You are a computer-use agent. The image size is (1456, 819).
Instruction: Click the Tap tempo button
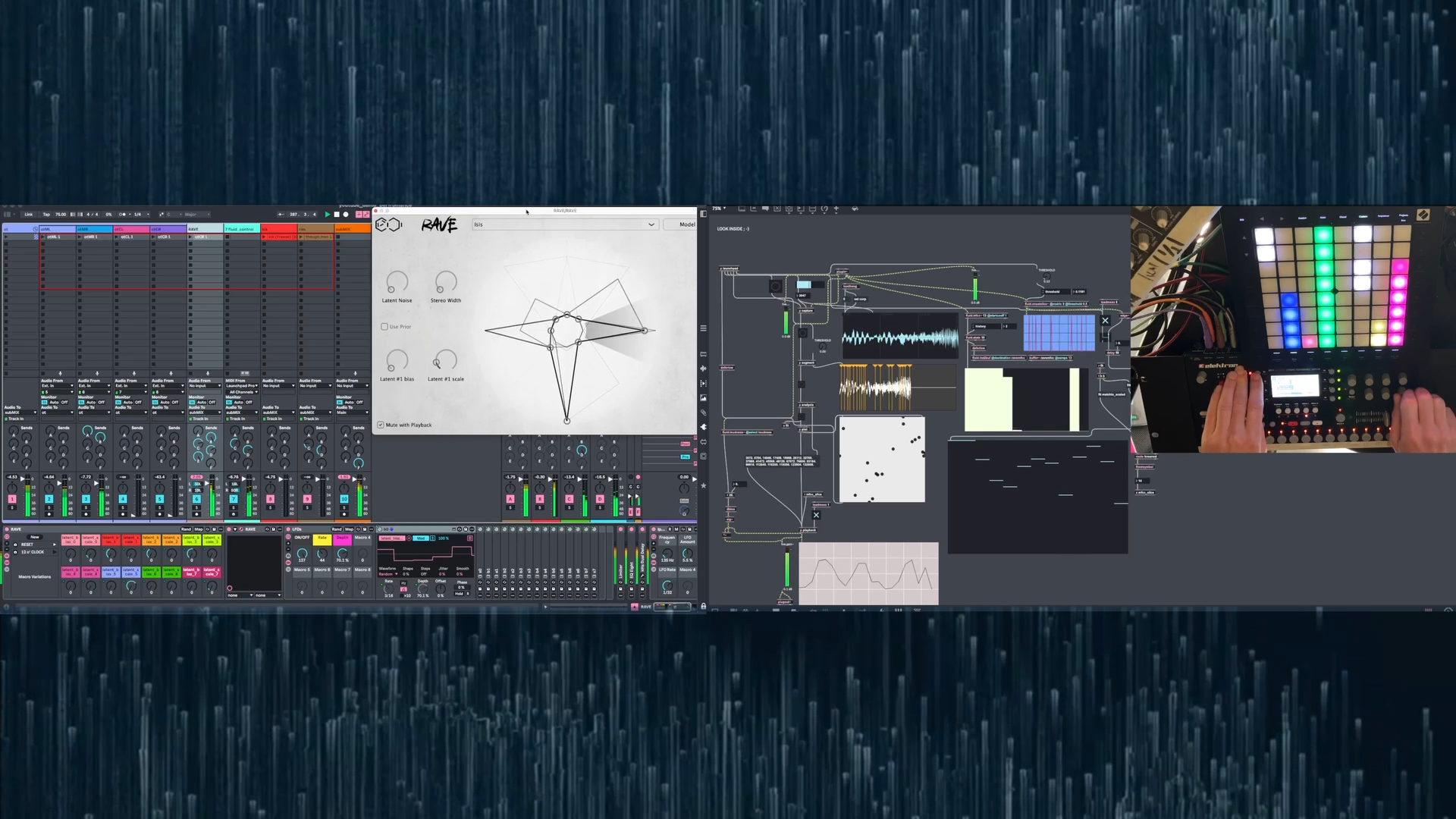46,215
